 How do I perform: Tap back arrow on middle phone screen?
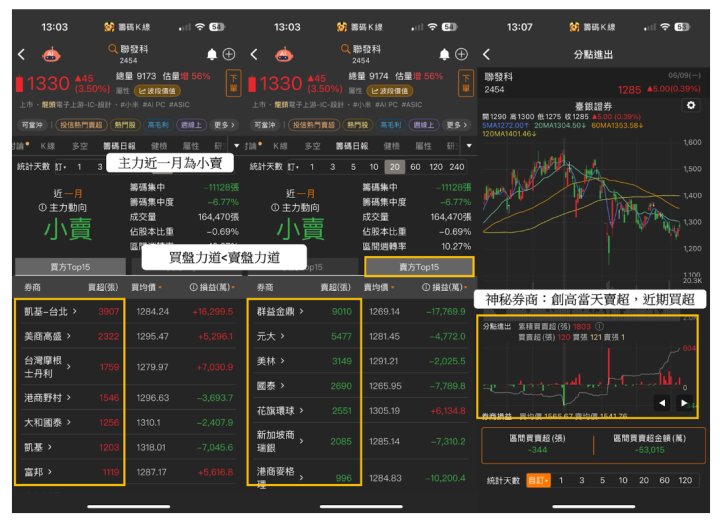pos(254,55)
